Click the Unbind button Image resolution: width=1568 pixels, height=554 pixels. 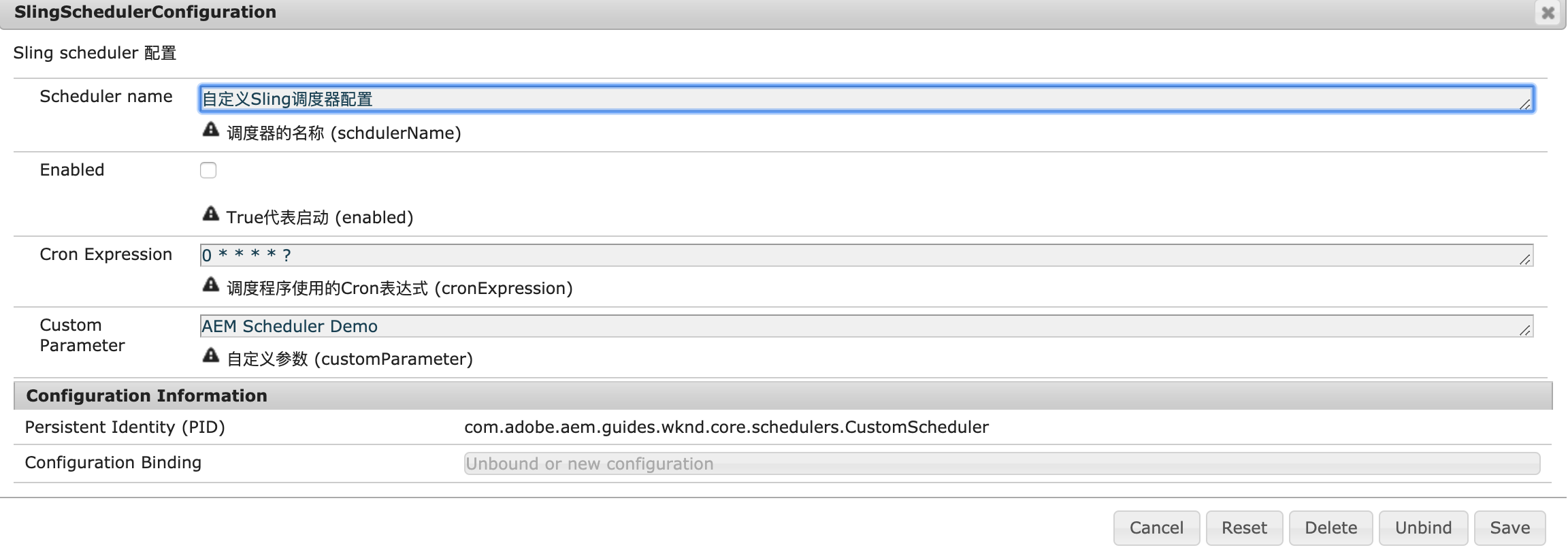coord(1423,527)
